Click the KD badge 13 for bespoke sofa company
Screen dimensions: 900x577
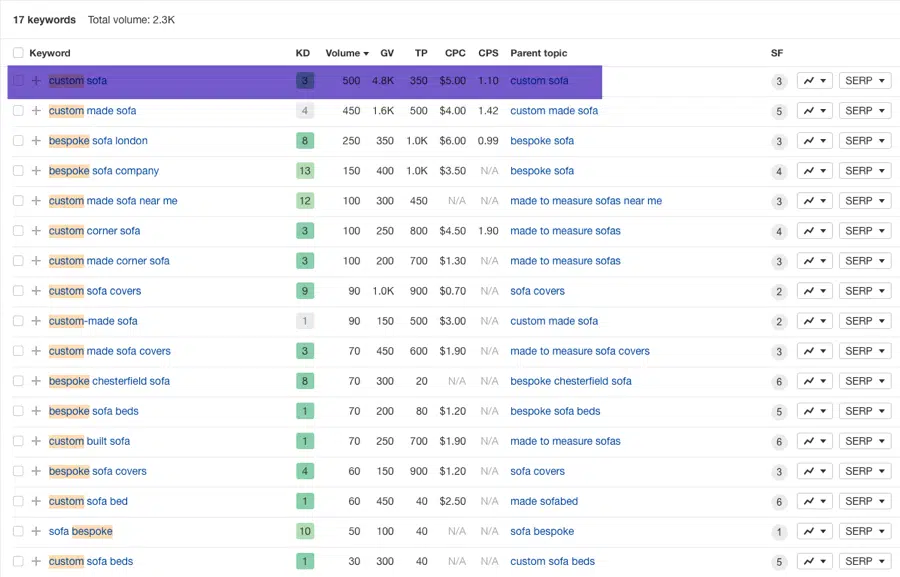[x=305, y=171]
